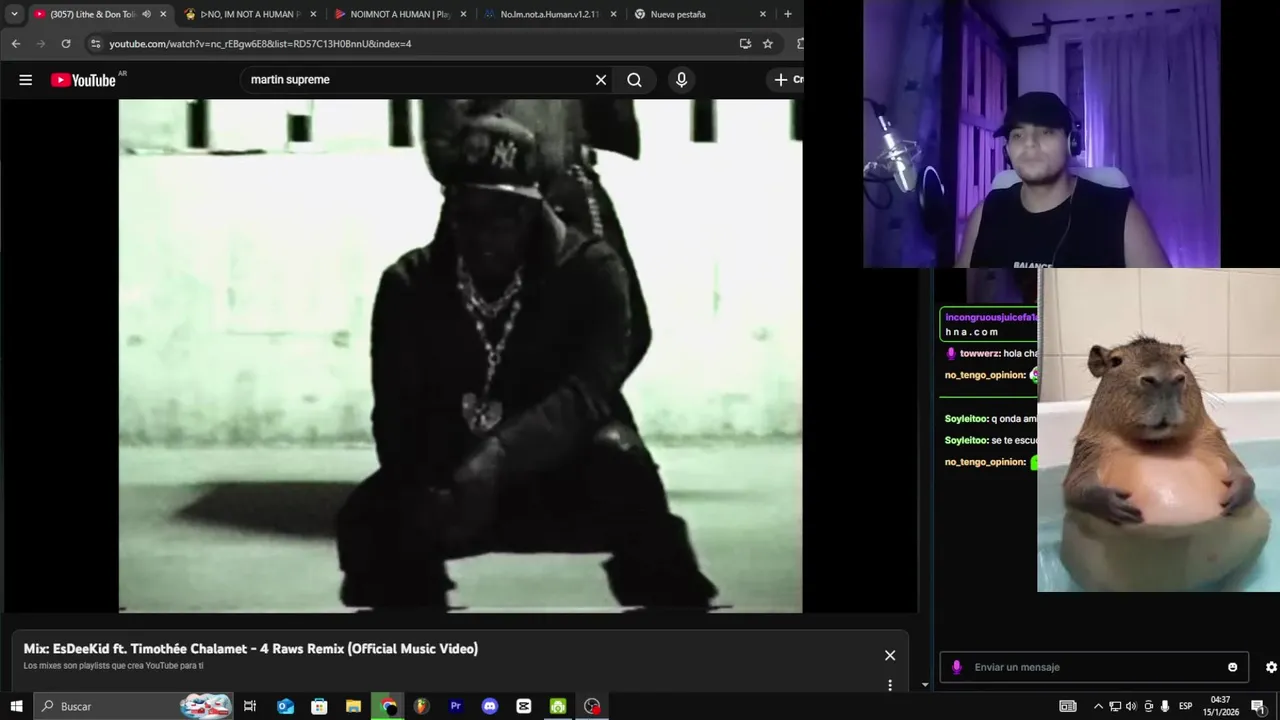The width and height of the screenshot is (1280, 720).
Task: Expand the system tray hidden icons chevron
Action: [1098, 706]
